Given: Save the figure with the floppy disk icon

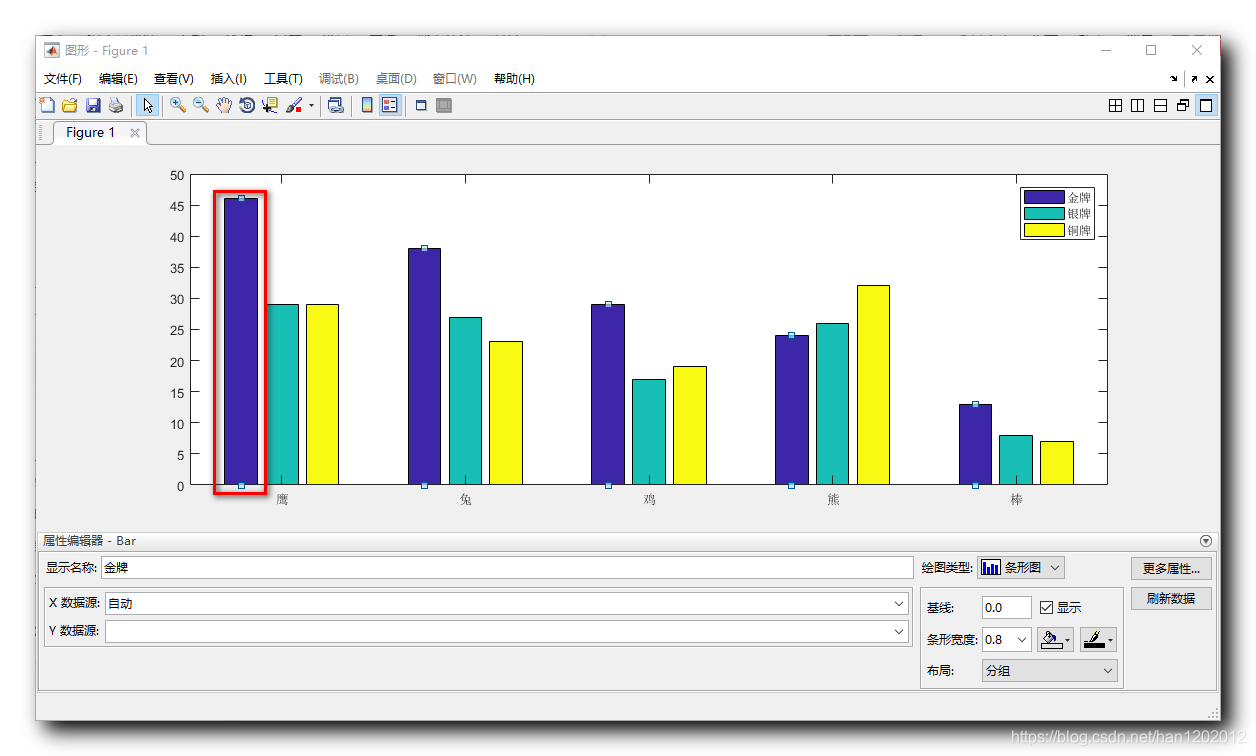Looking at the screenshot, I should tap(93, 105).
